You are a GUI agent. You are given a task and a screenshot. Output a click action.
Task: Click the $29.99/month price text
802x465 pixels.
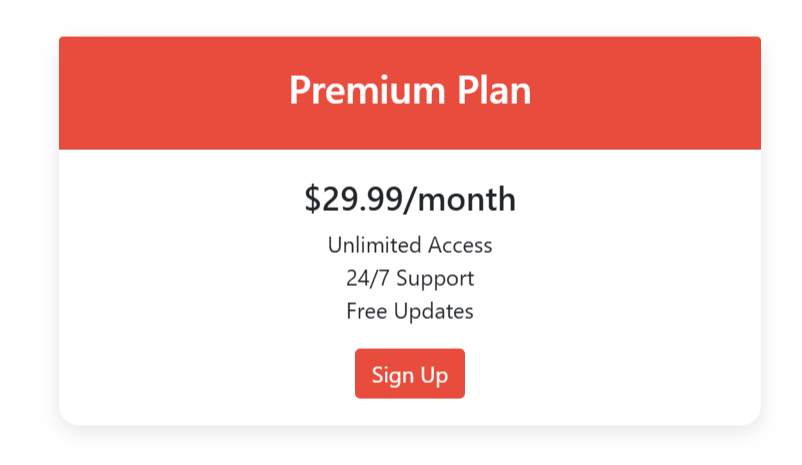click(410, 199)
